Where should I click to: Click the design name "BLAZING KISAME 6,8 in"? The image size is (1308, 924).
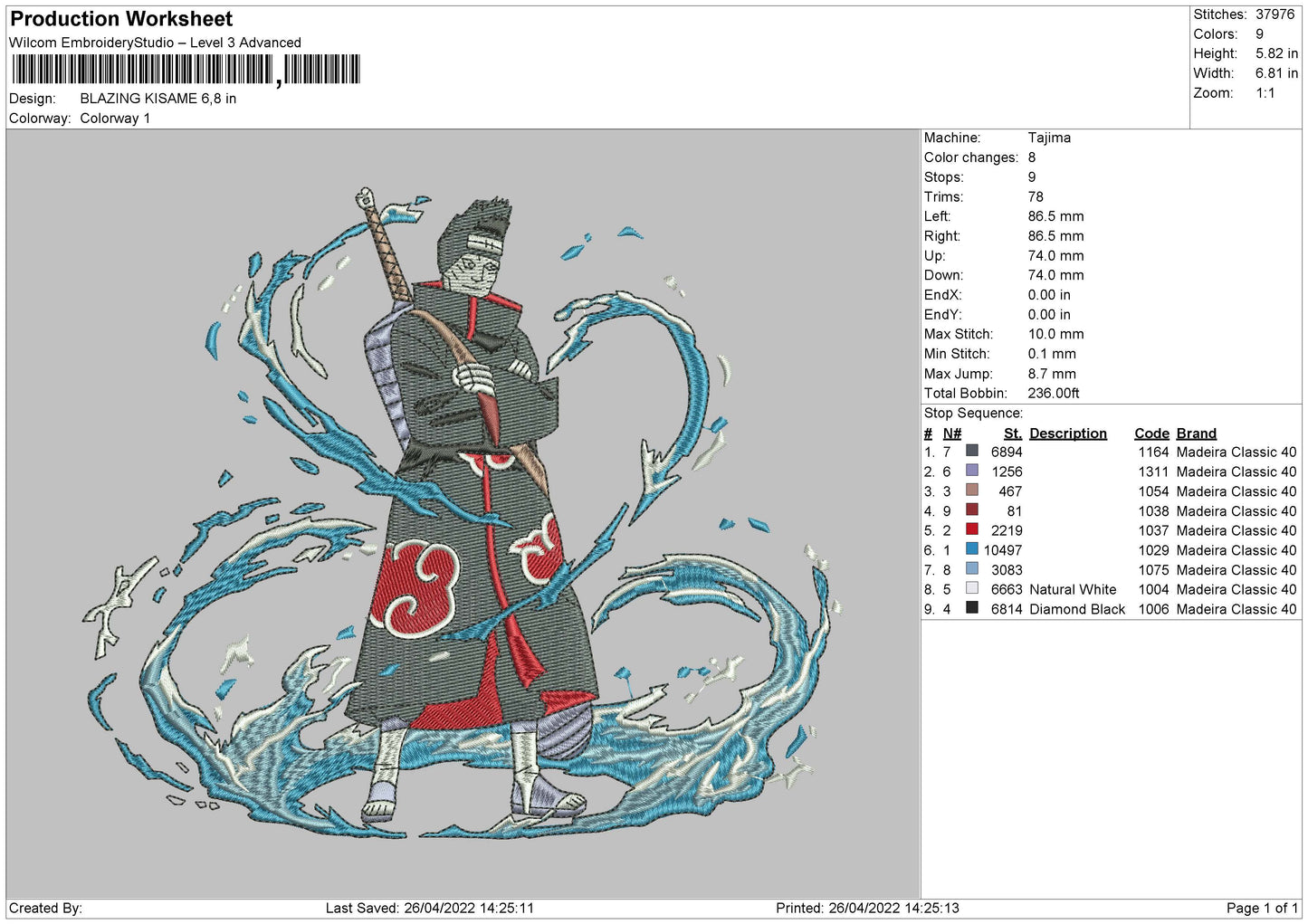pyautogui.click(x=158, y=99)
